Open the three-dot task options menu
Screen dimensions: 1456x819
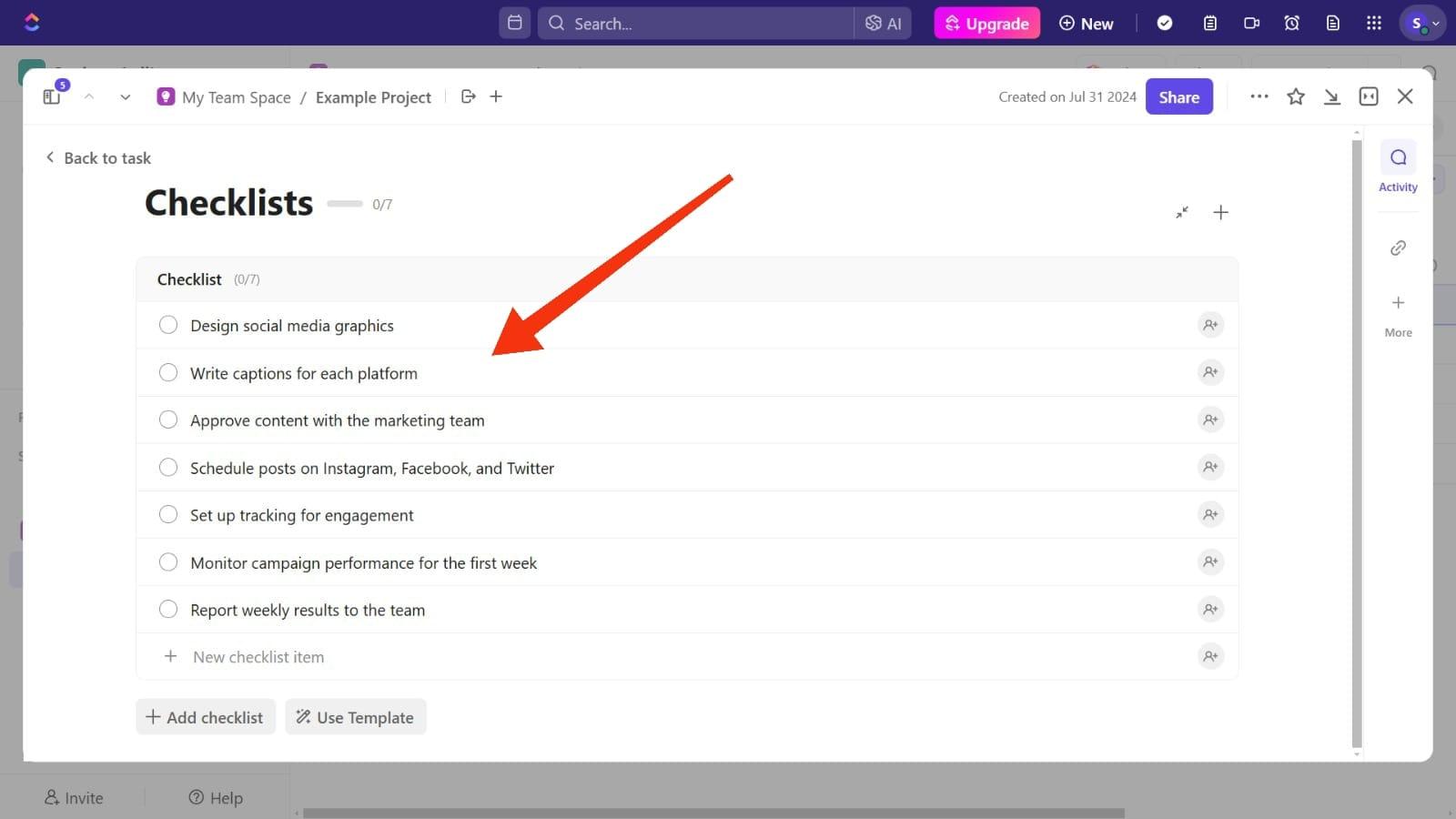pyautogui.click(x=1259, y=96)
